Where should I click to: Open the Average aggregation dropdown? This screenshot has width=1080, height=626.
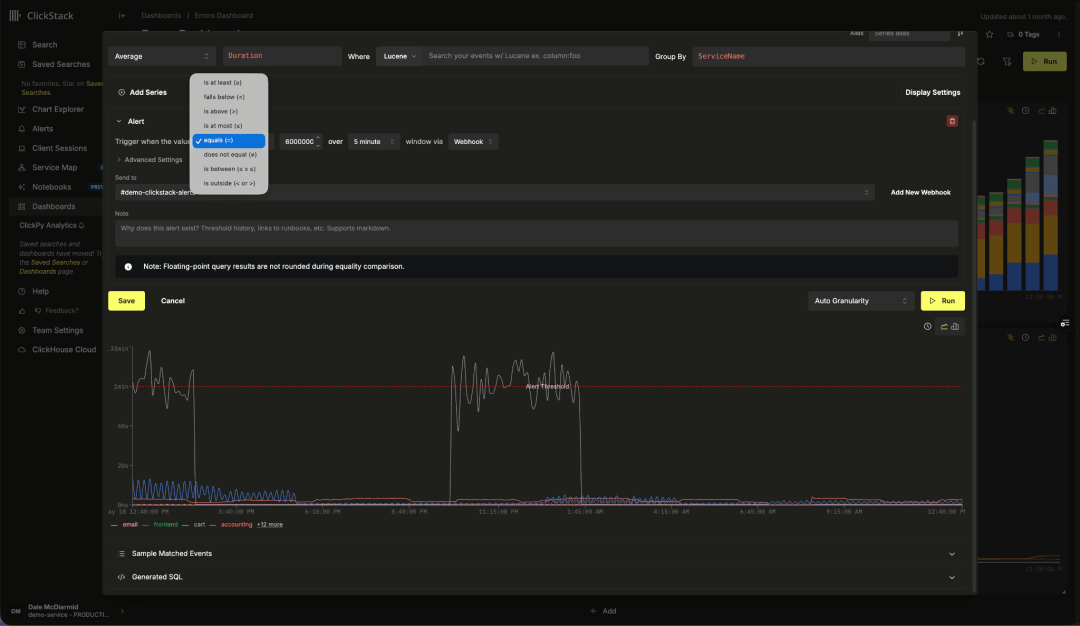162,56
